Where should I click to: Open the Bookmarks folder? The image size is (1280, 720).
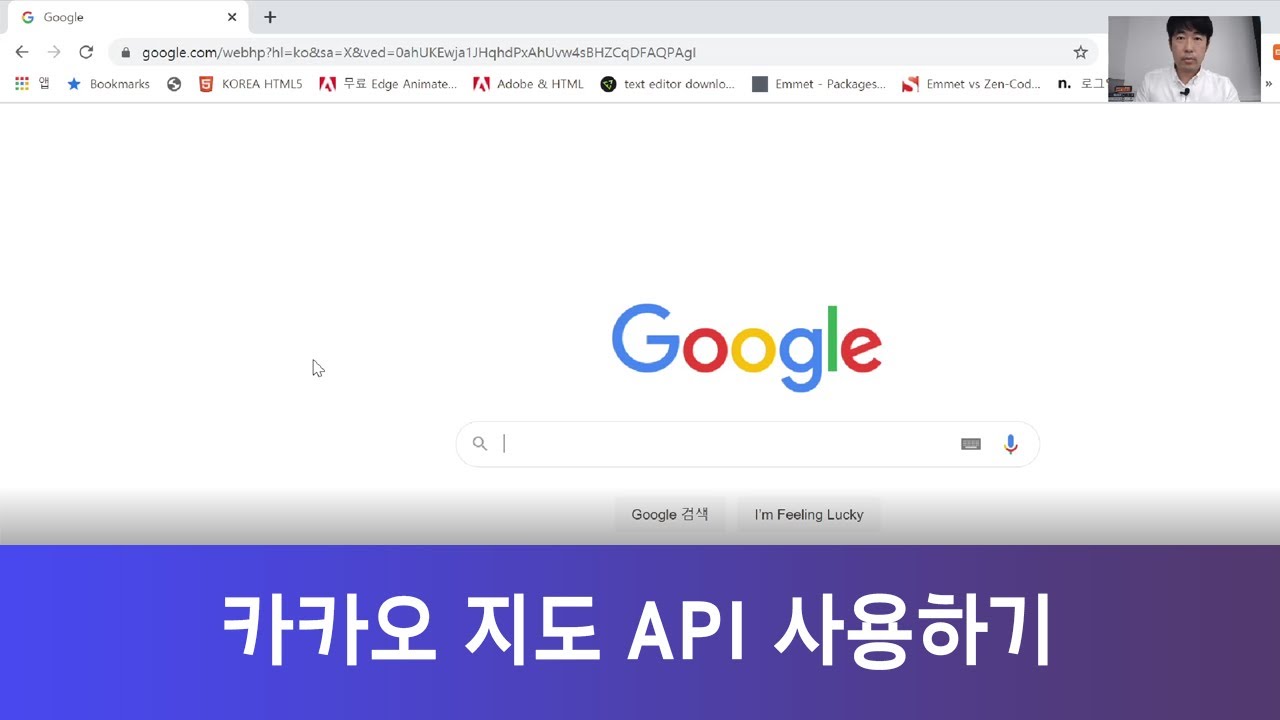pos(108,84)
